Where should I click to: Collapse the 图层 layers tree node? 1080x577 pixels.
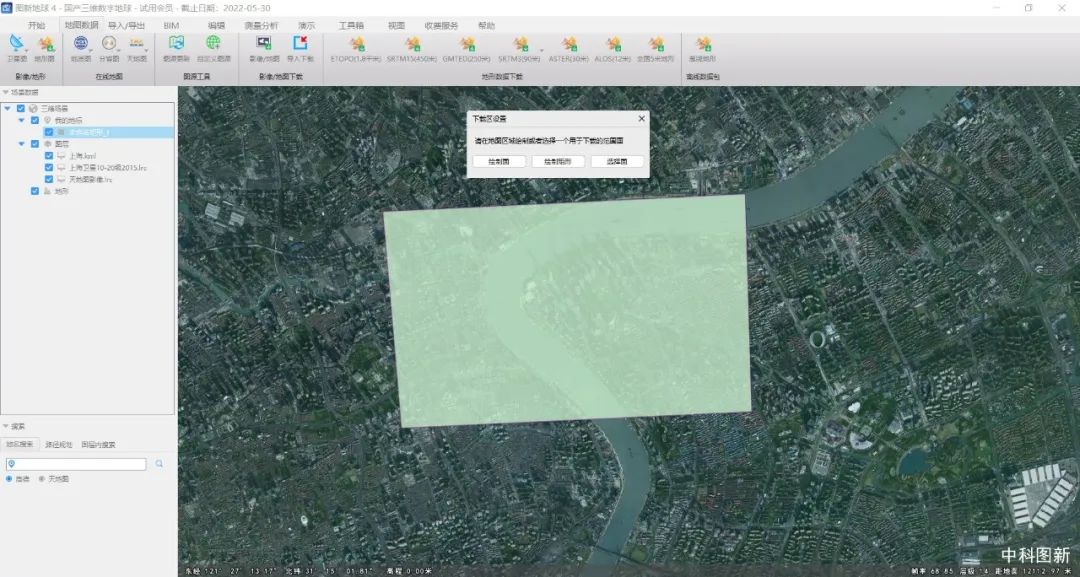(x=22, y=144)
